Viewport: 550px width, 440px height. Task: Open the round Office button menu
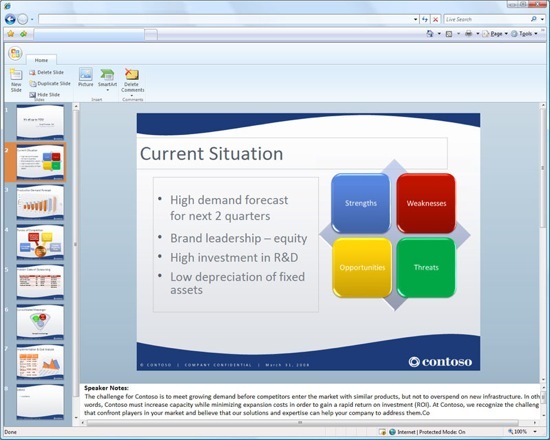click(x=15, y=54)
